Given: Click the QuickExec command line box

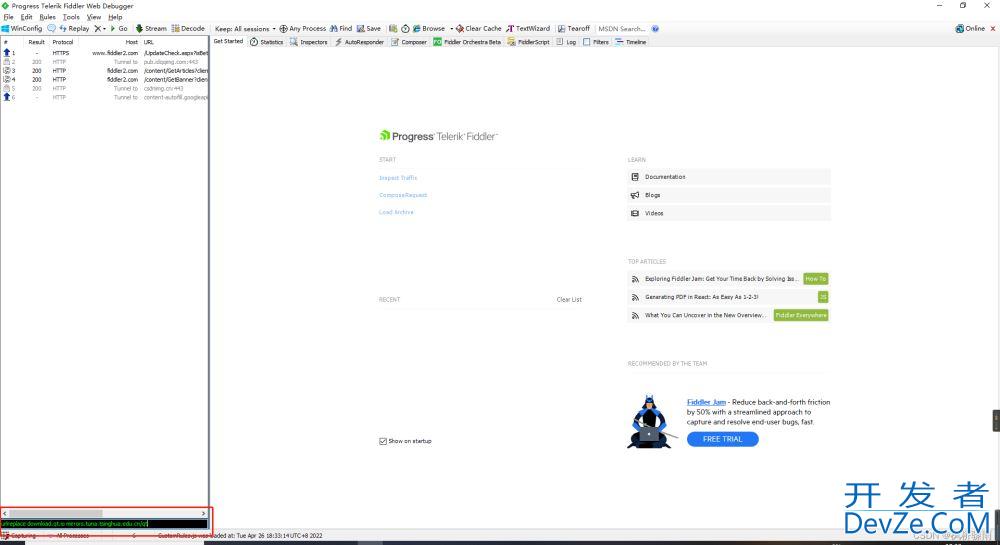Looking at the screenshot, I should click(x=105, y=524).
